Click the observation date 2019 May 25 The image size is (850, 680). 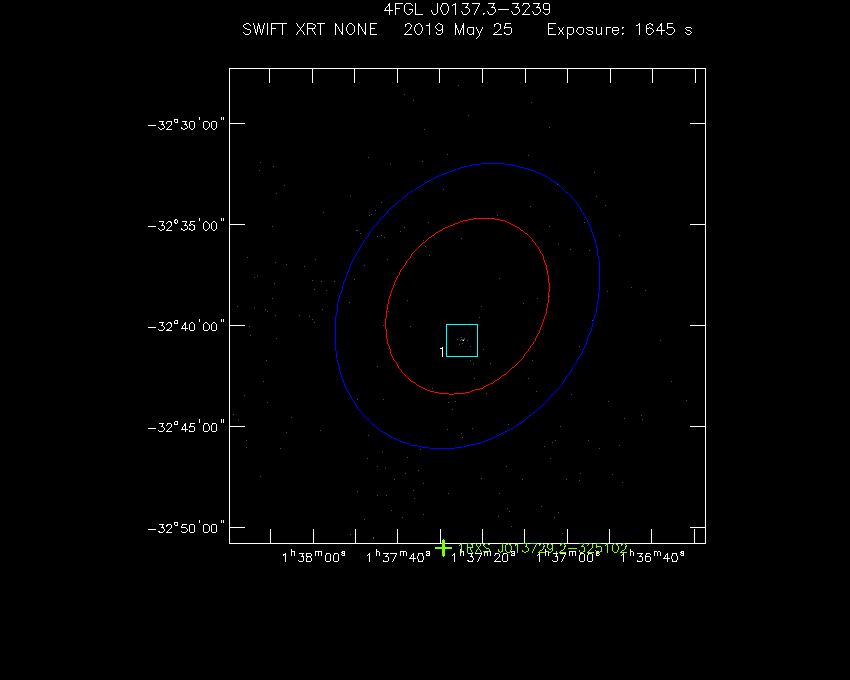(x=458, y=30)
